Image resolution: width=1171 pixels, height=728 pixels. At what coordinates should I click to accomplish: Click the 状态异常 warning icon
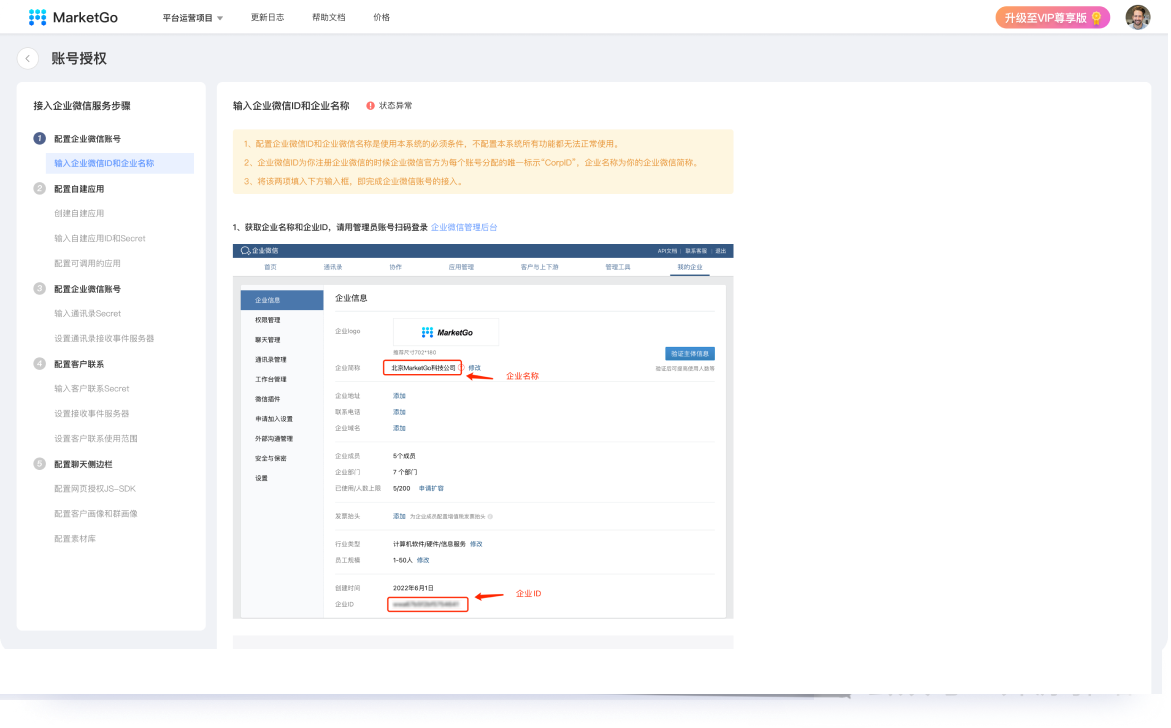(370, 106)
